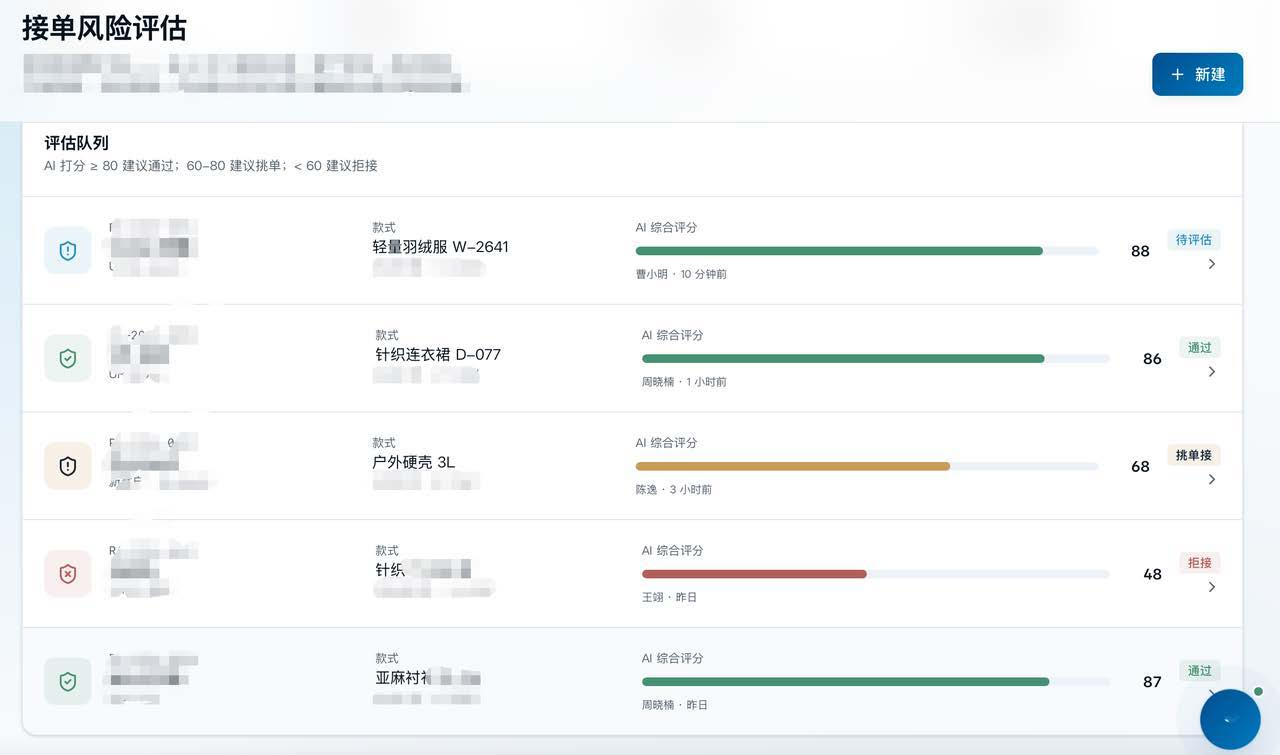Click the amber score bar for score 68
The height and width of the screenshot is (755, 1280).
(x=866, y=466)
